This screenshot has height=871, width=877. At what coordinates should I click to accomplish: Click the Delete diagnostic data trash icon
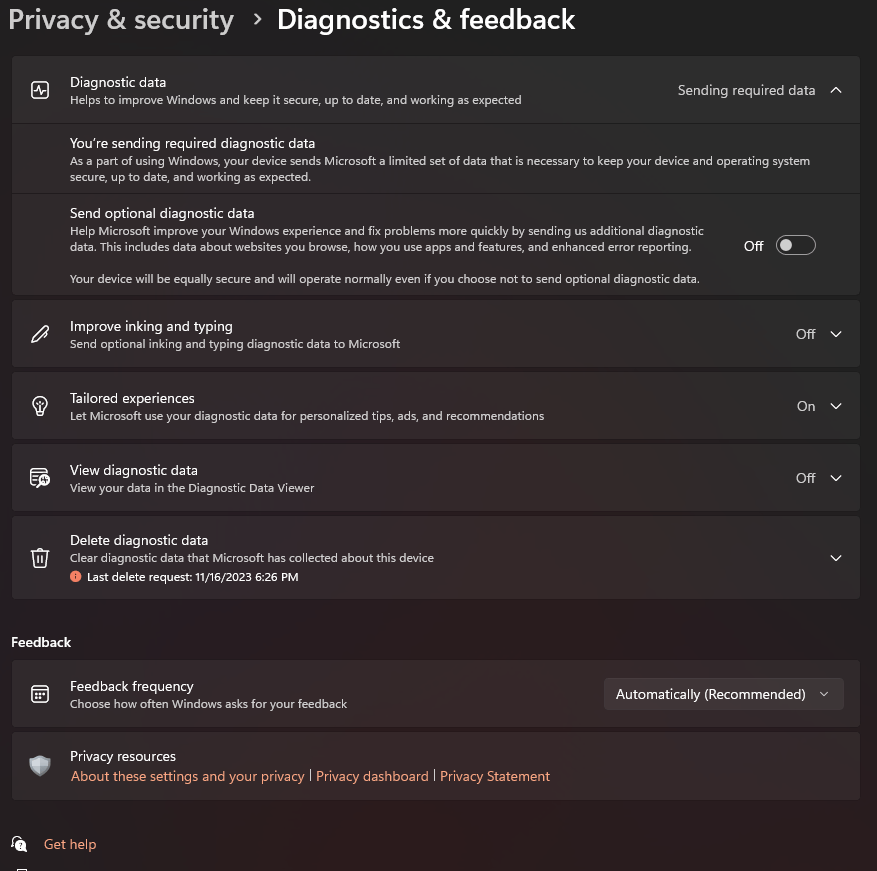(40, 558)
